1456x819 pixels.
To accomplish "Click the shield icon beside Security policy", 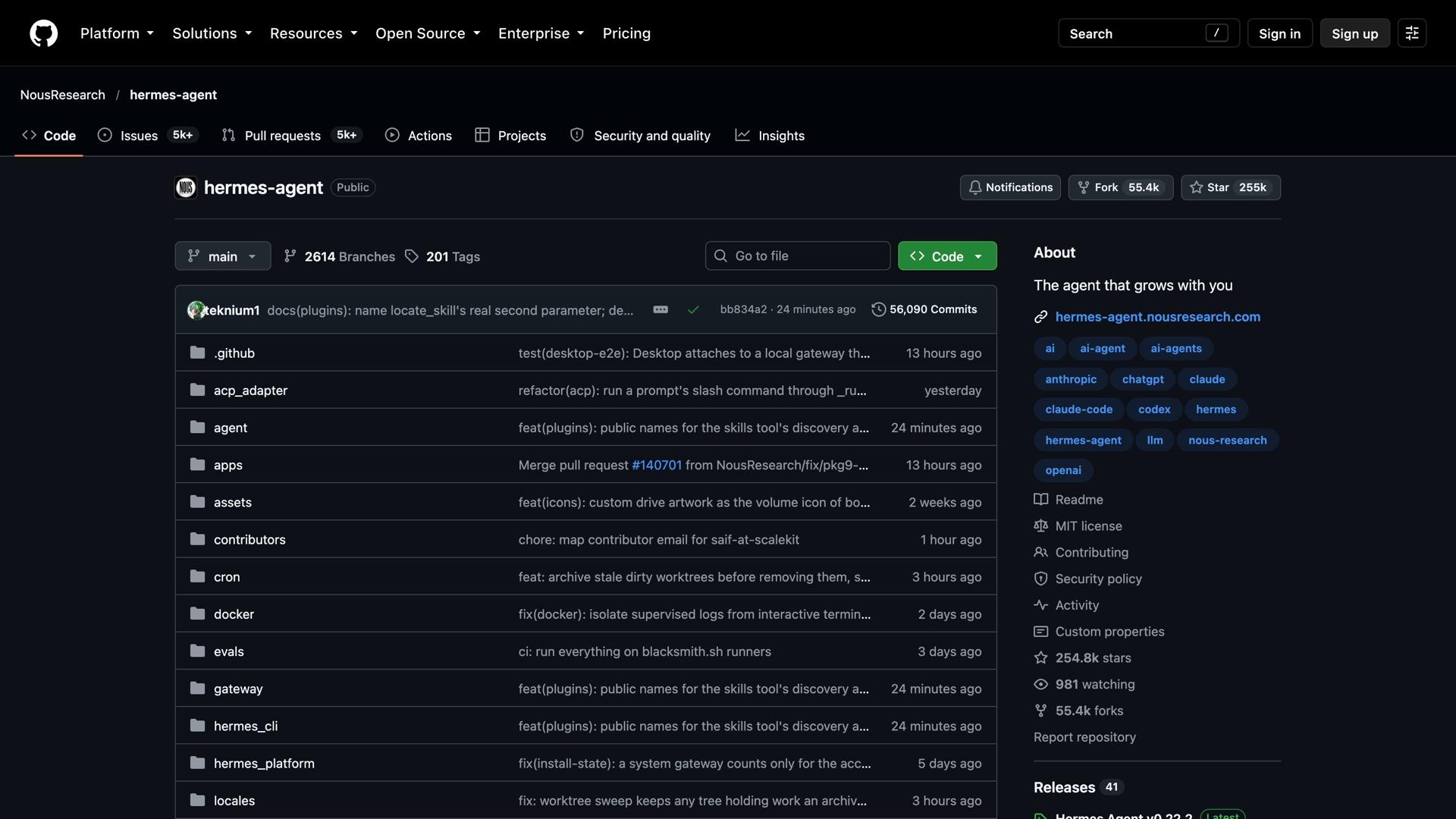I will point(1040,579).
